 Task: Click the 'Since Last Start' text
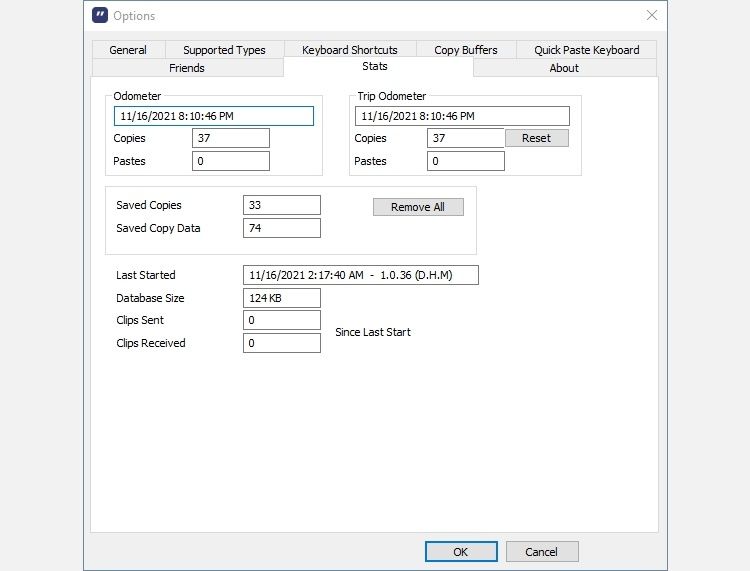[373, 332]
